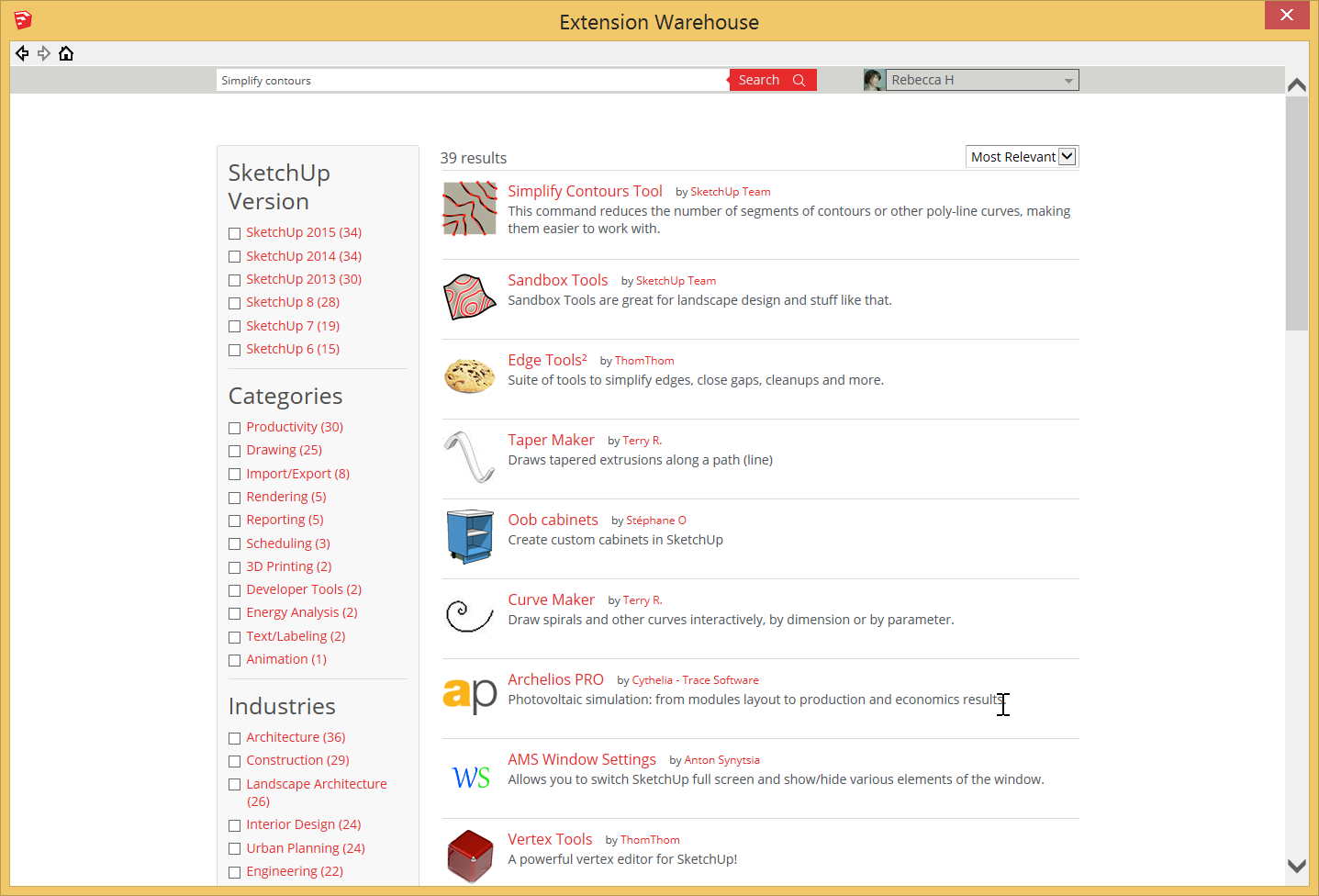Viewport: 1319px width, 896px height.
Task: Check Developer Tools (2) category
Action: [x=235, y=590]
